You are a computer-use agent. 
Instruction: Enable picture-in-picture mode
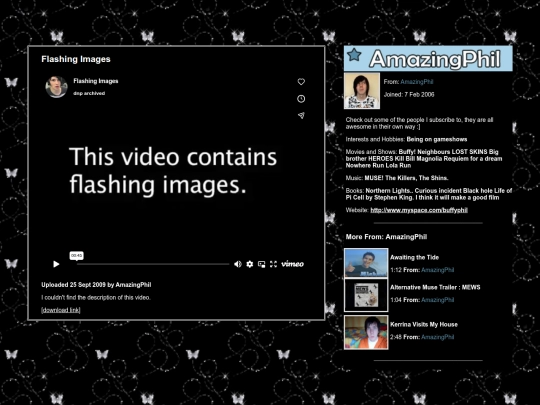click(x=262, y=264)
